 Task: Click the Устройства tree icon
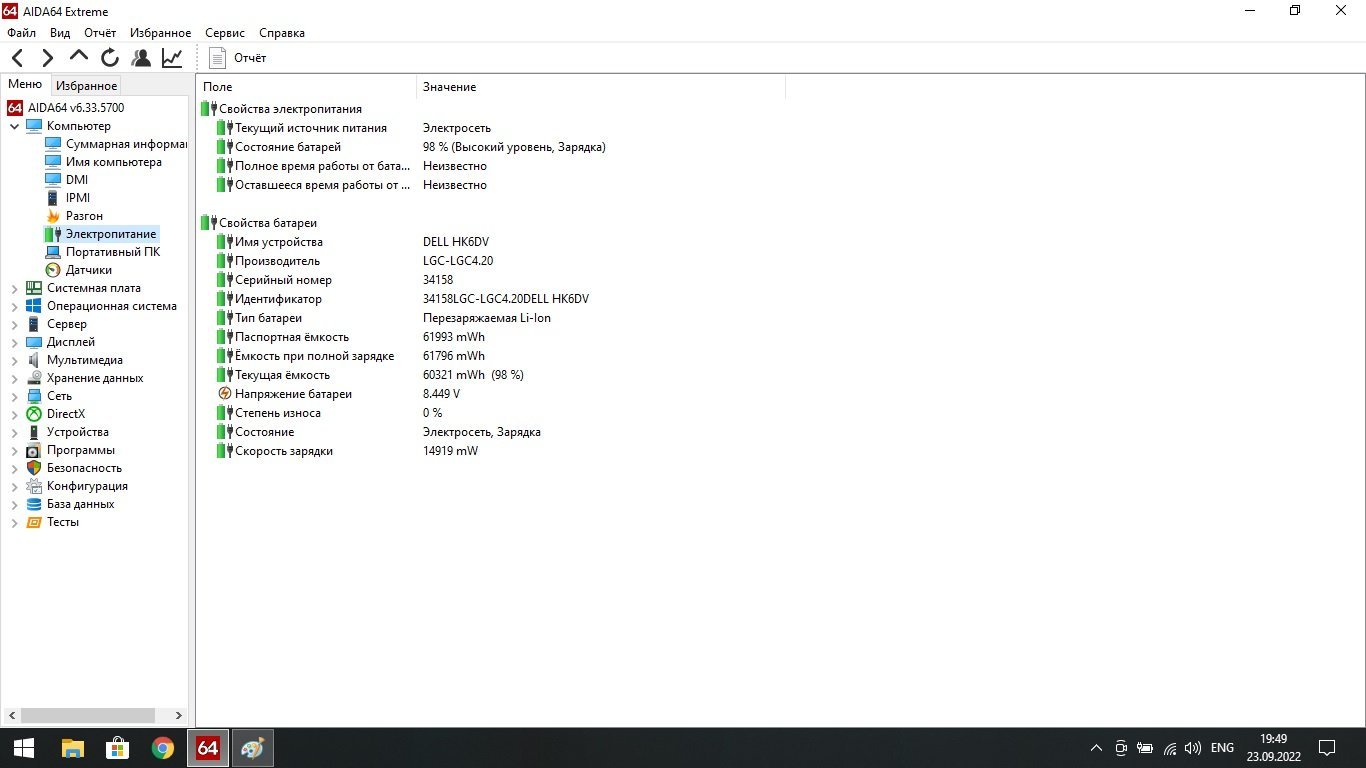[x=34, y=432]
